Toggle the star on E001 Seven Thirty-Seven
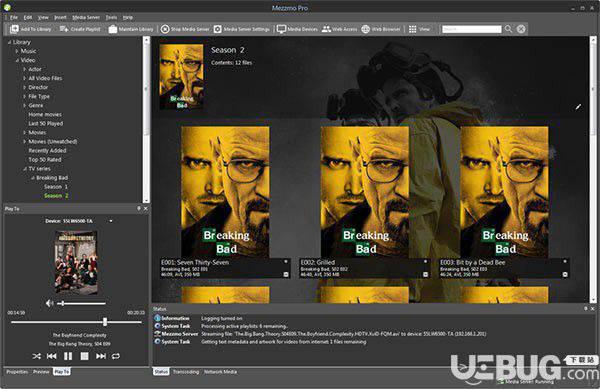This screenshot has width=600, height=389. coord(286,262)
